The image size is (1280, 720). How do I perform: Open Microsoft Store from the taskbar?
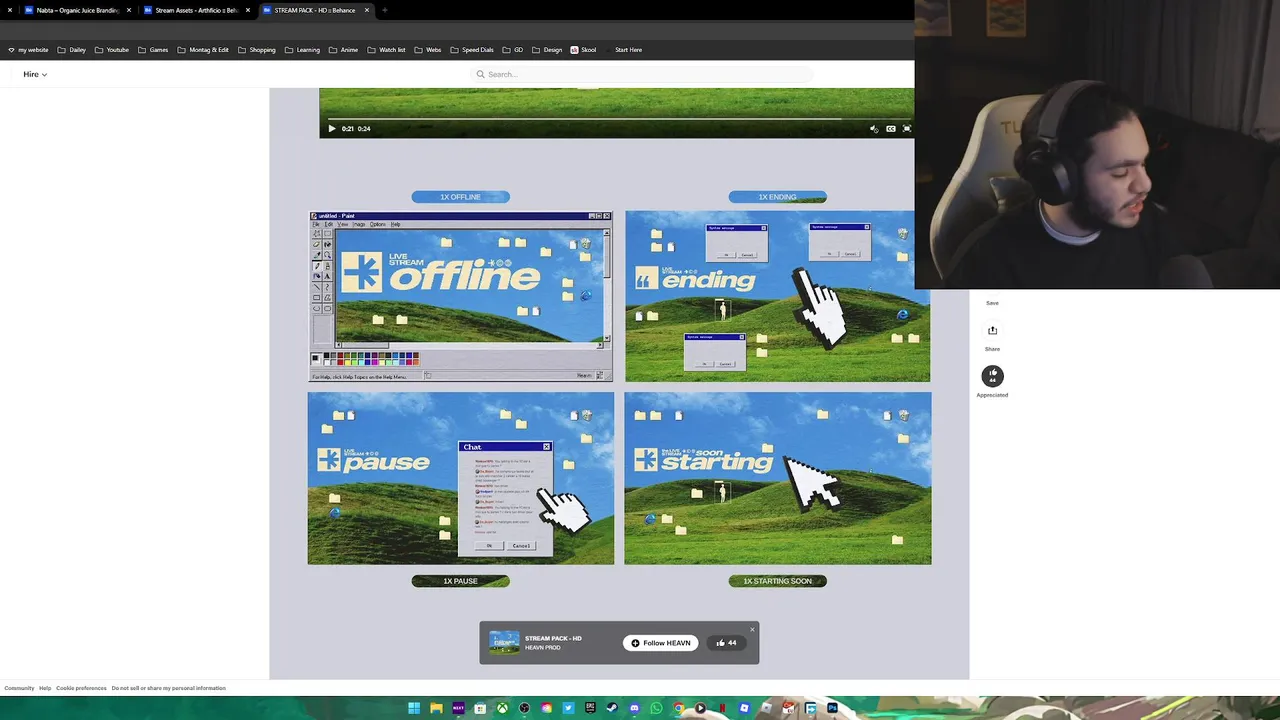point(480,708)
